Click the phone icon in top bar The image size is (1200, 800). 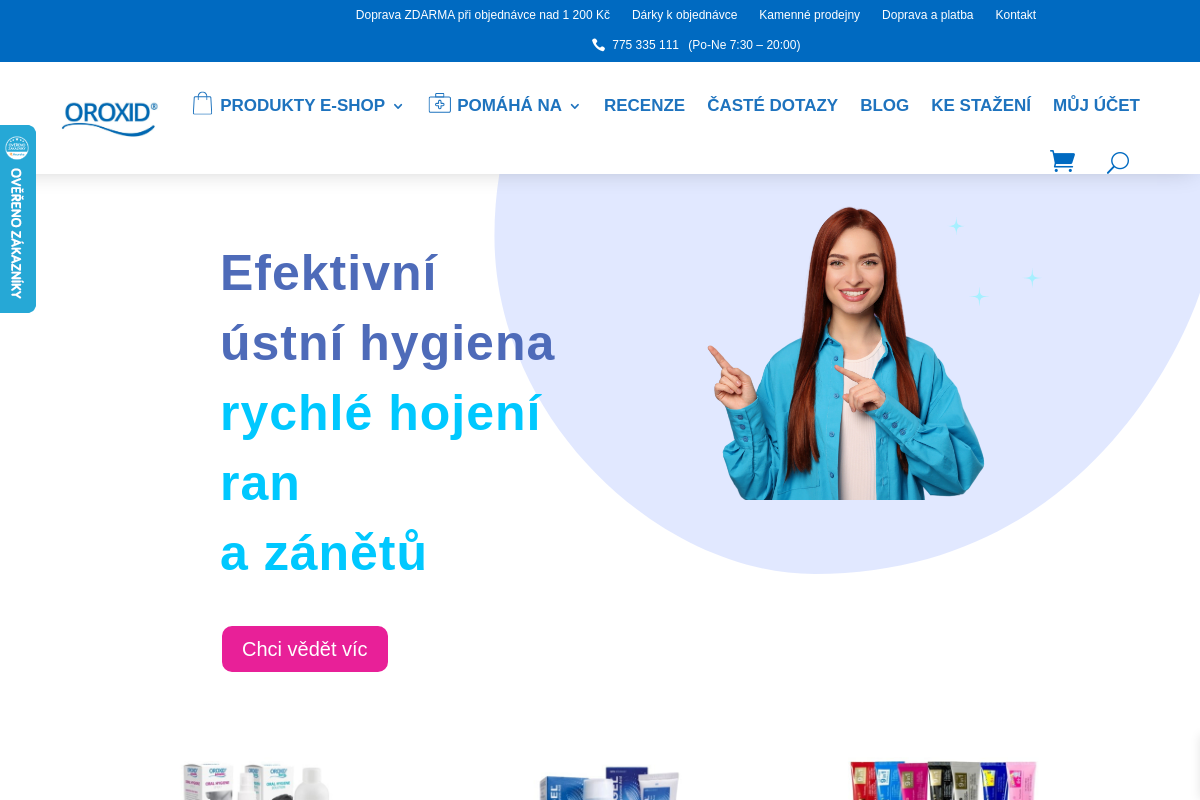[x=598, y=45]
